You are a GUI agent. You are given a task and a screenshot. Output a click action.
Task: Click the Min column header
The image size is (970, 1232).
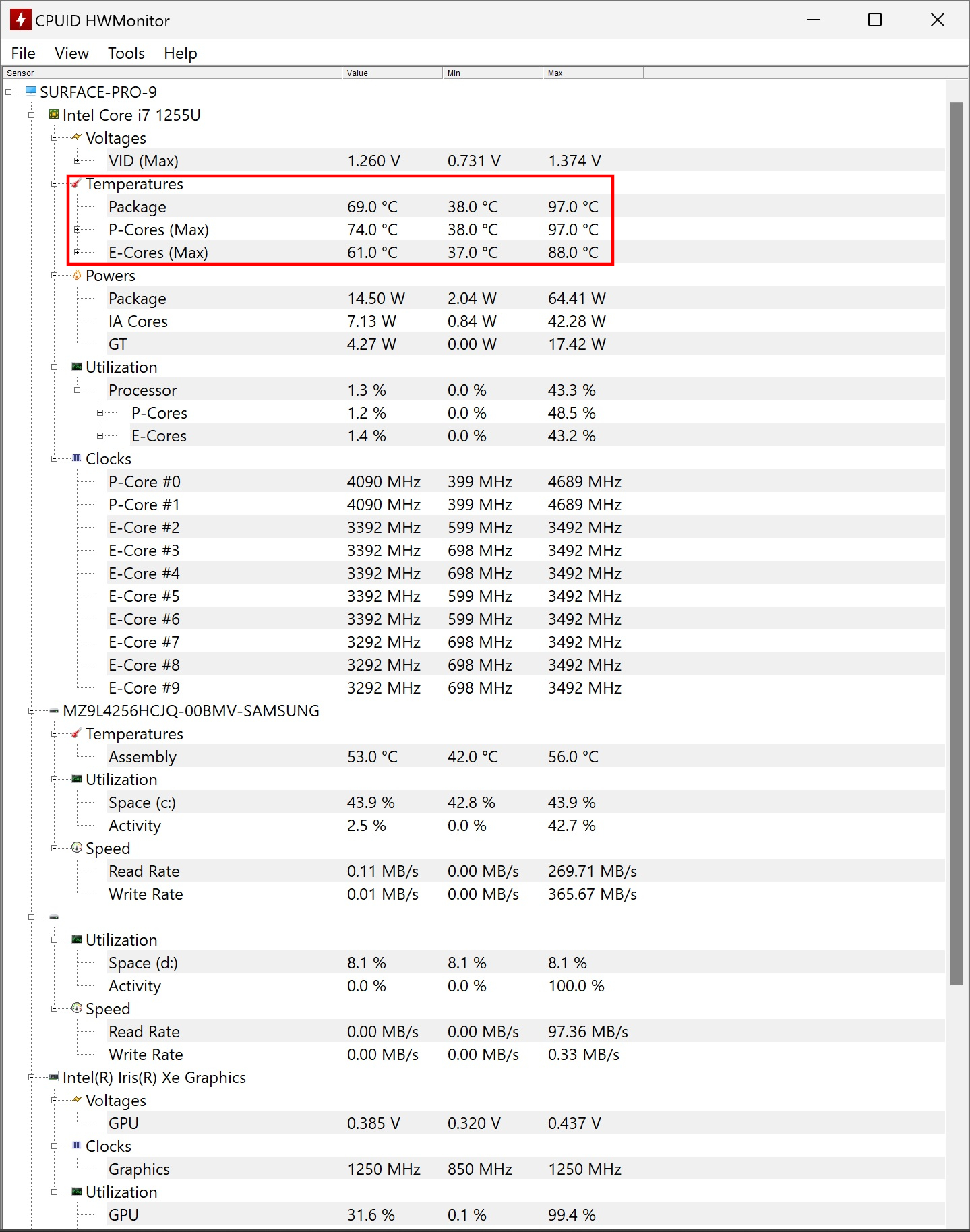pos(493,73)
